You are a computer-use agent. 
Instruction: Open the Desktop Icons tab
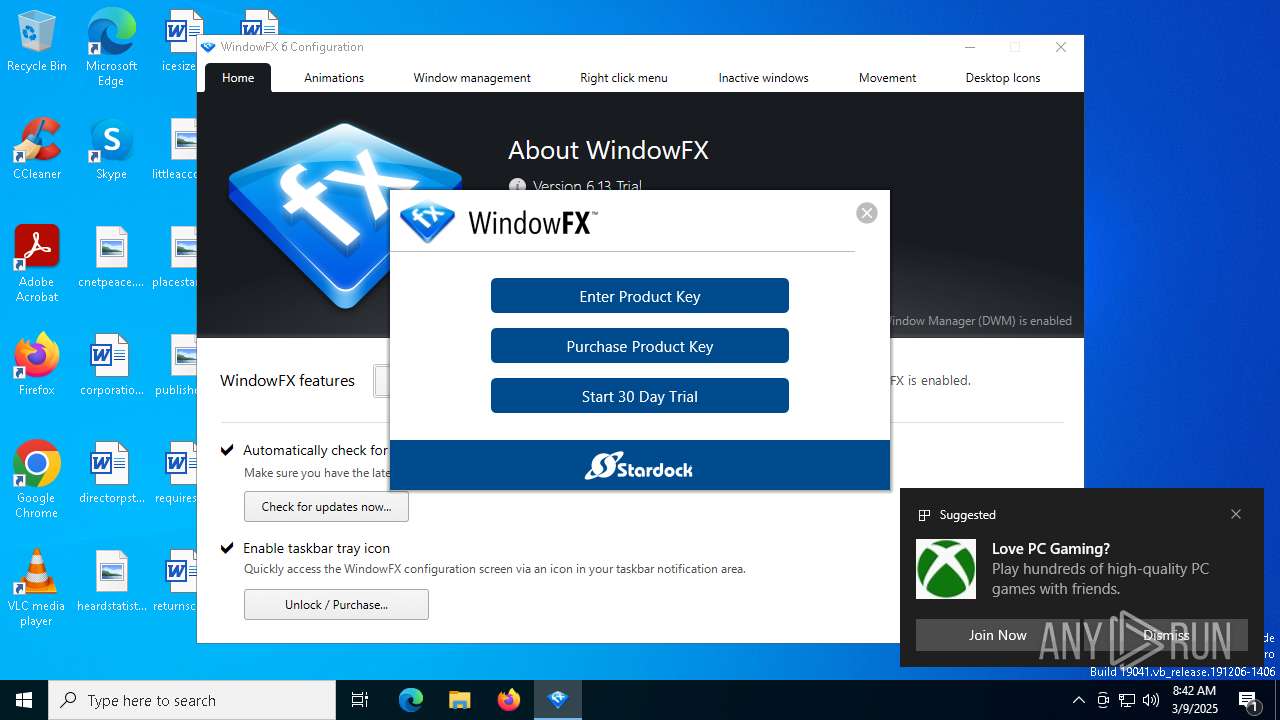(x=1003, y=78)
